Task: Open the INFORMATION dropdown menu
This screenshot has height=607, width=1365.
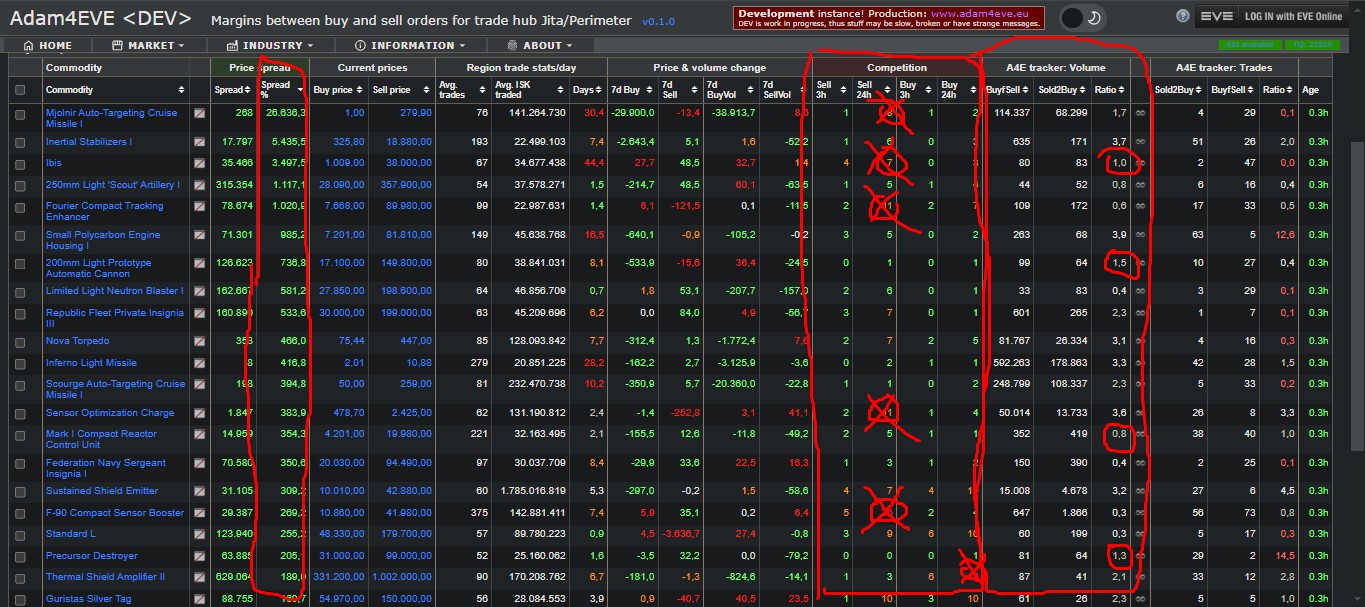Action: (x=410, y=45)
